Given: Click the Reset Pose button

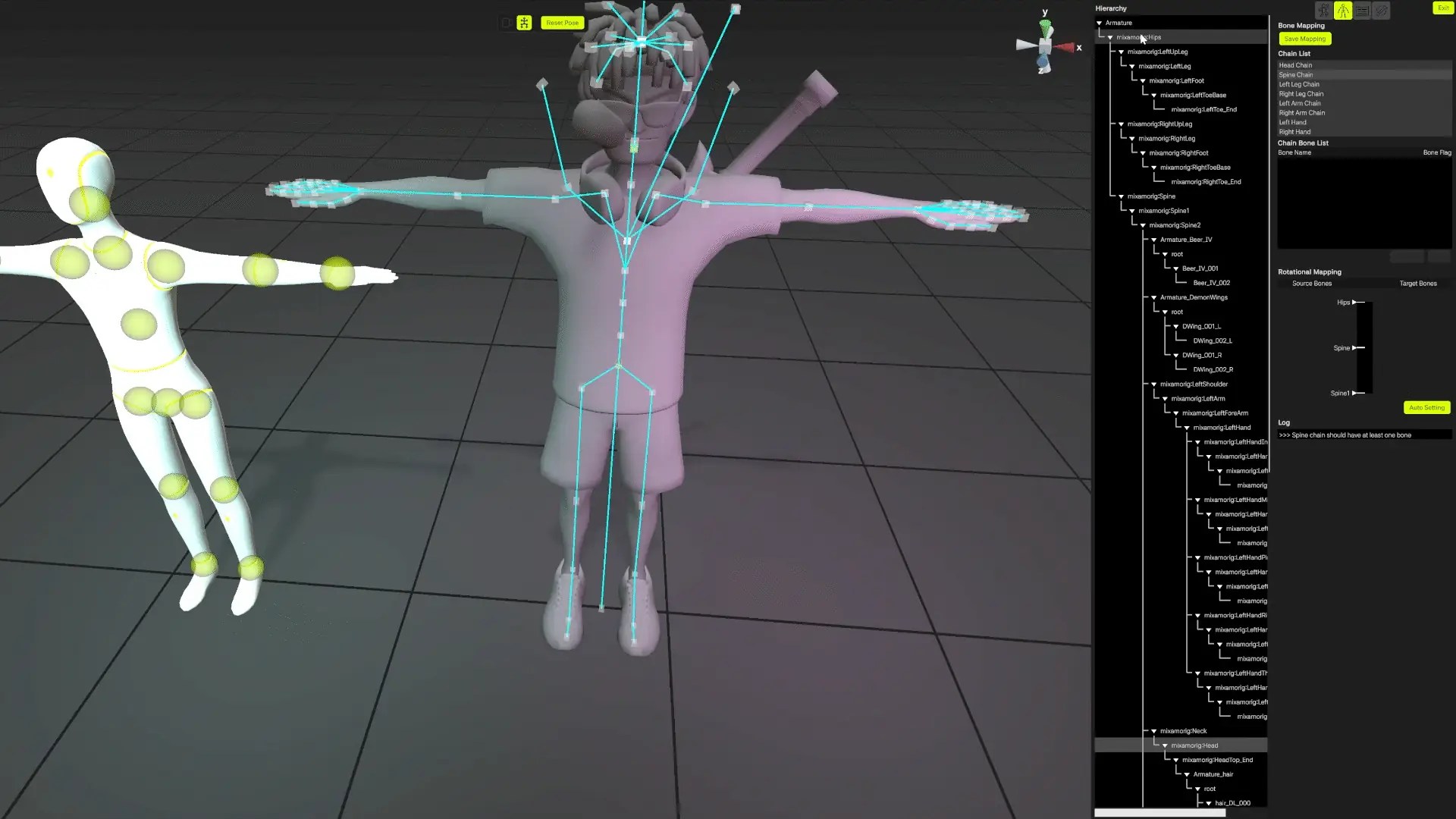Looking at the screenshot, I should (562, 23).
